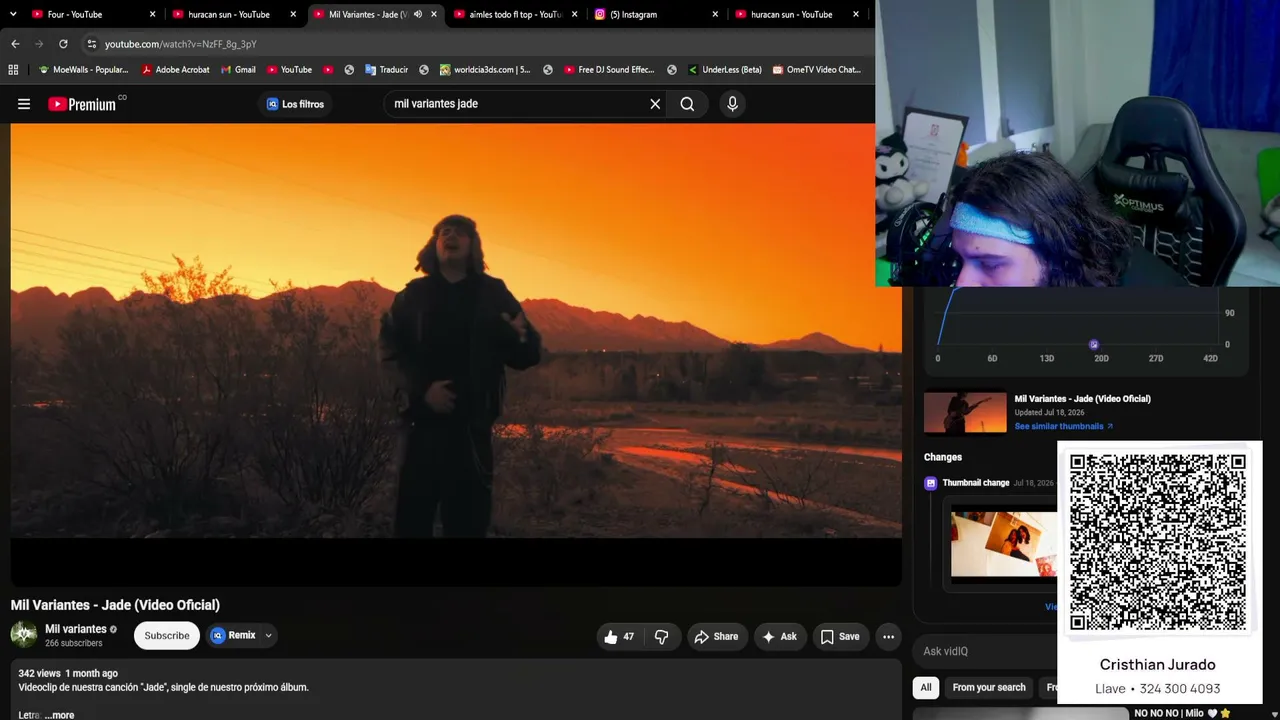The height and width of the screenshot is (720, 1280).
Task: Click the Thumbnail change label
Action: click(976, 483)
